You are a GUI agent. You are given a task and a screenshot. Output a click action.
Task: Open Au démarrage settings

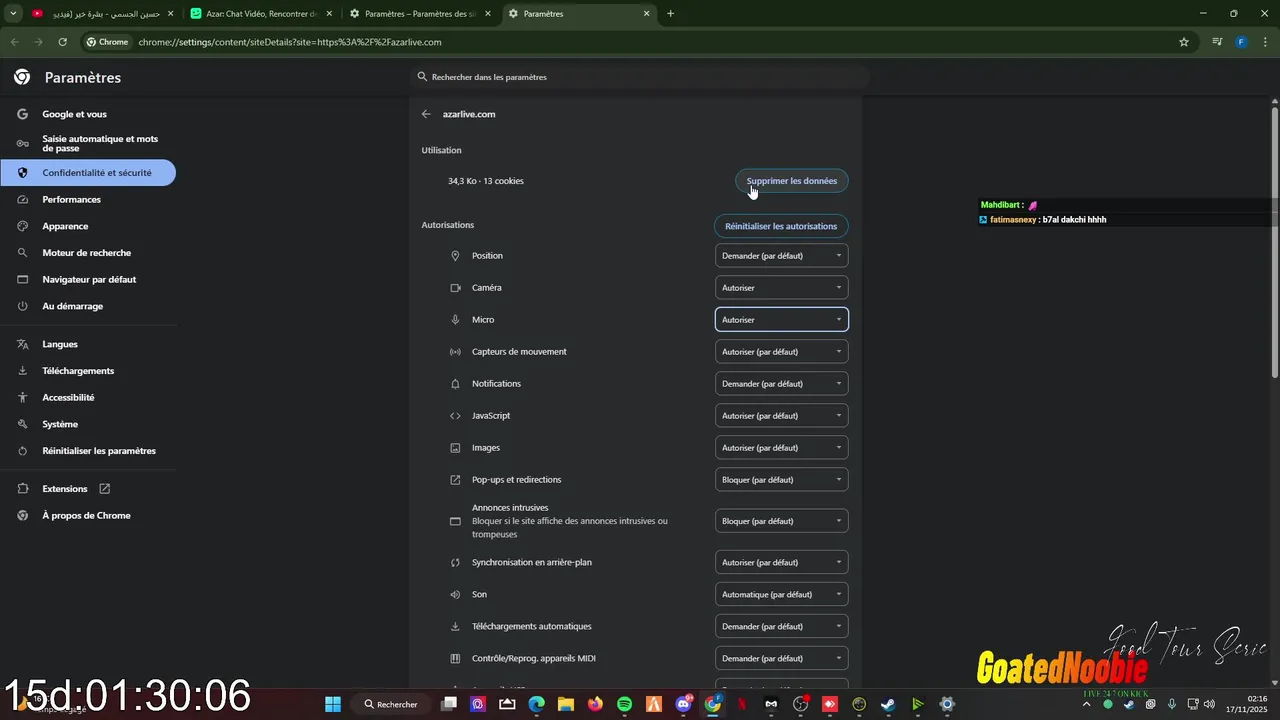[88, 306]
